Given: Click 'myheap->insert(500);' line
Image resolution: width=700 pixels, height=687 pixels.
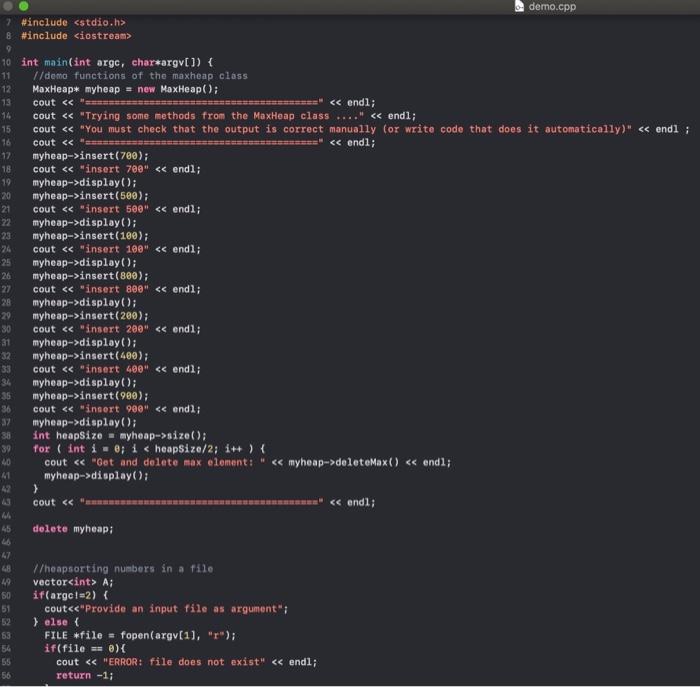Looking at the screenshot, I should click(90, 196).
